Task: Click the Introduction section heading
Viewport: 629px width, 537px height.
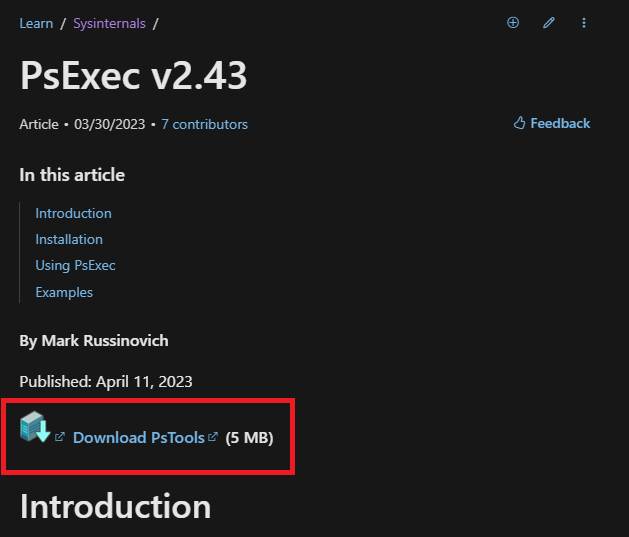Action: coord(116,507)
